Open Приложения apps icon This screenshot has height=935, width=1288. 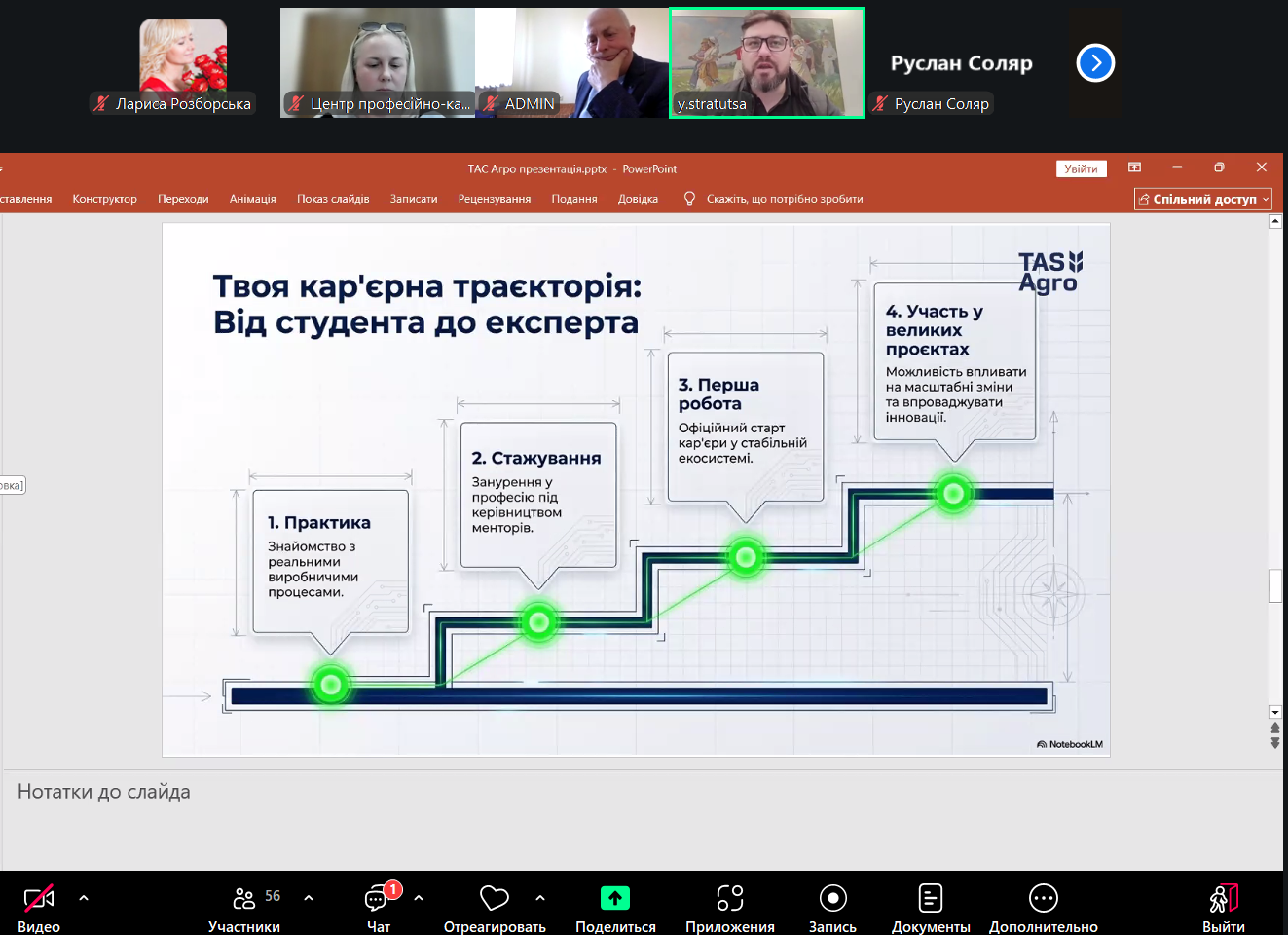[x=730, y=898]
